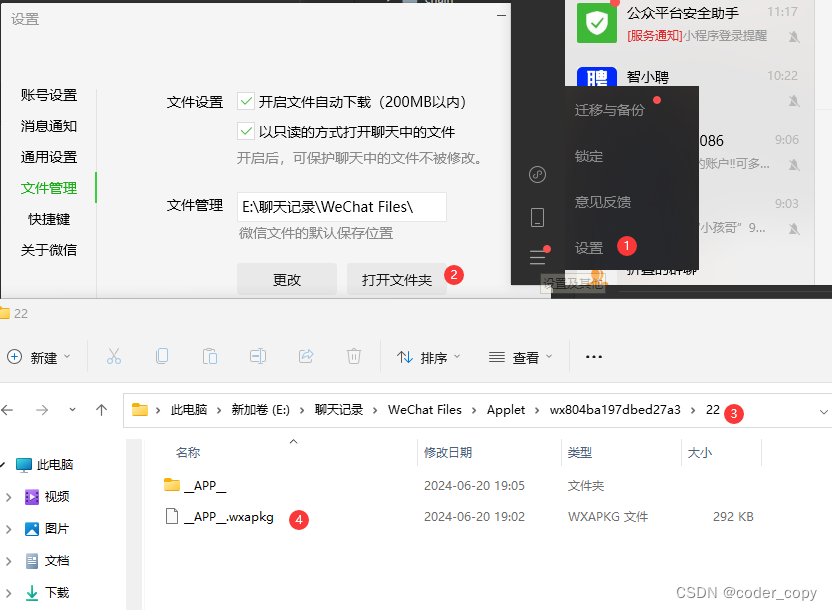
Task: Click 新建 button in Explorer toolbar
Action: coord(38,357)
